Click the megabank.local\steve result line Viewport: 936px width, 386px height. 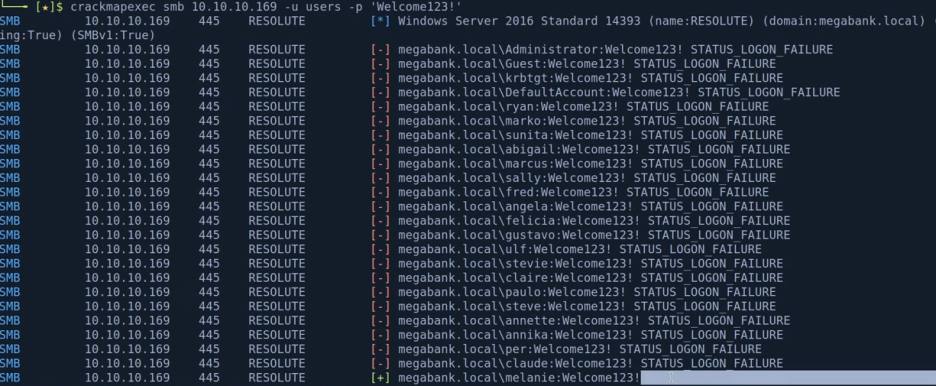pos(587,307)
